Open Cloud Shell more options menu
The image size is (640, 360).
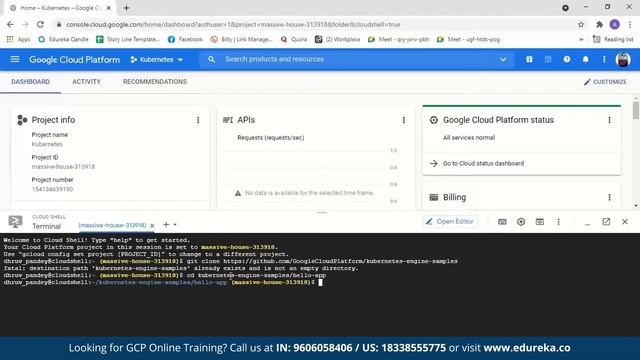coord(558,222)
